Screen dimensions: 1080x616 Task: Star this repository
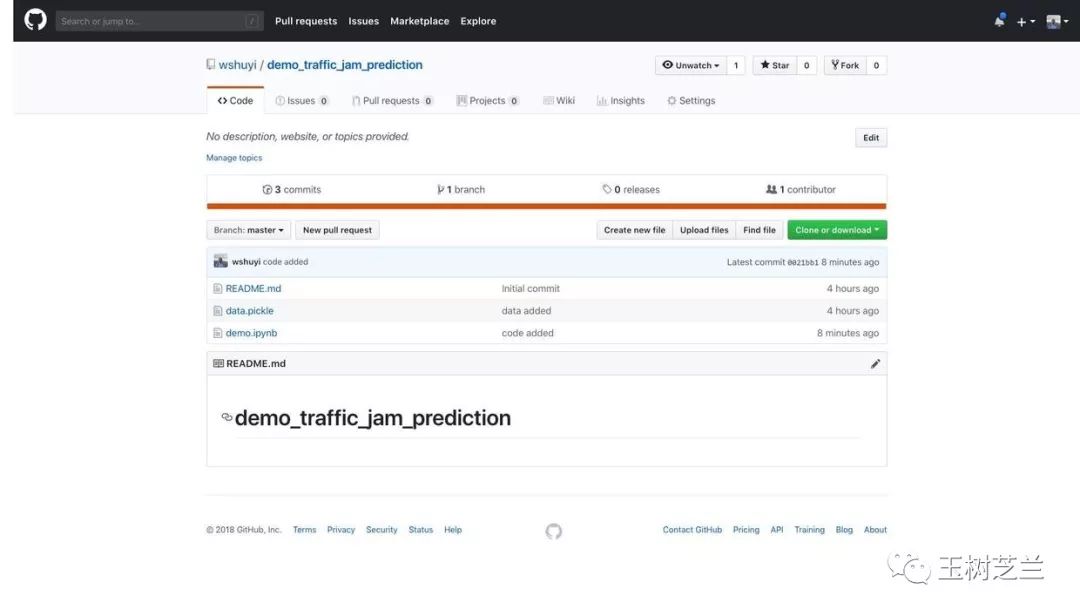[x=775, y=65]
